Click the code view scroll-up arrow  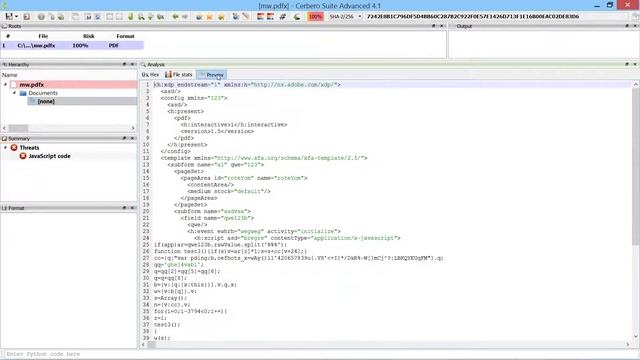tap(636, 84)
